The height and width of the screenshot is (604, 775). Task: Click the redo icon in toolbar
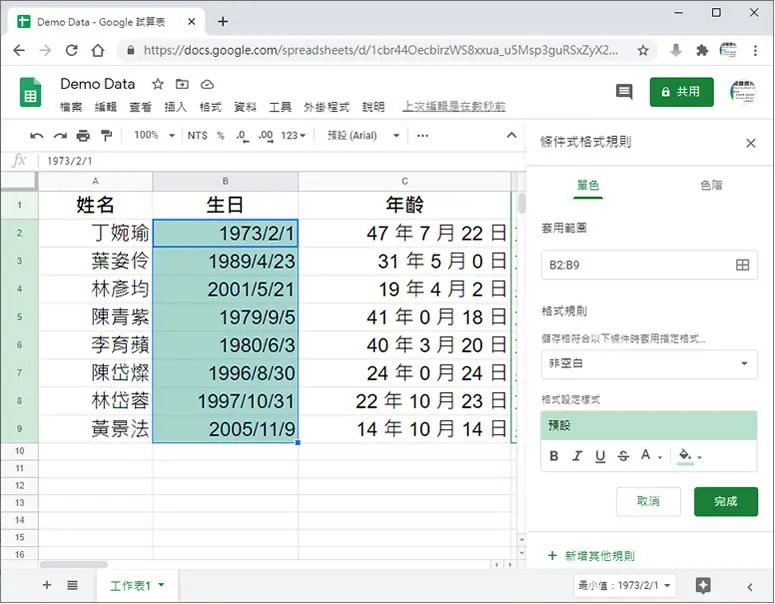[60, 136]
